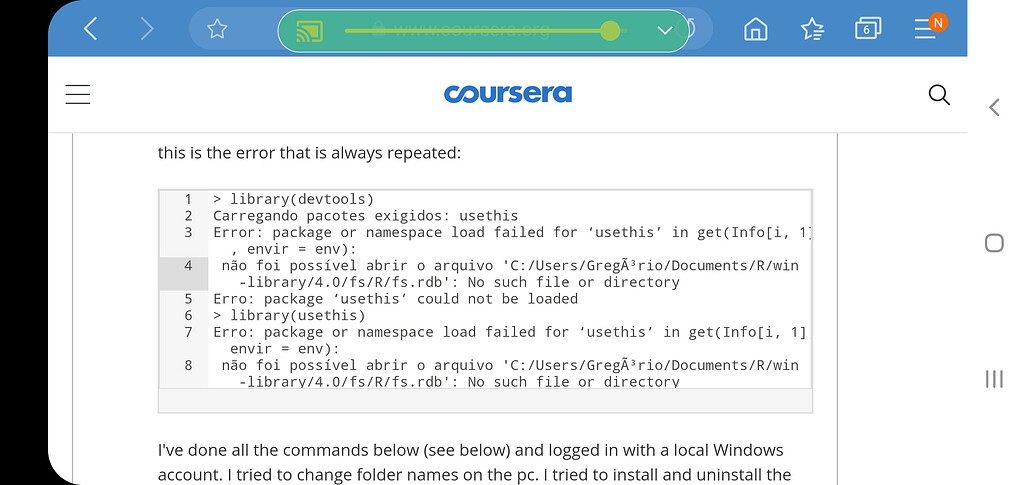
Task: Go back with the browser back arrow
Action: [91, 30]
